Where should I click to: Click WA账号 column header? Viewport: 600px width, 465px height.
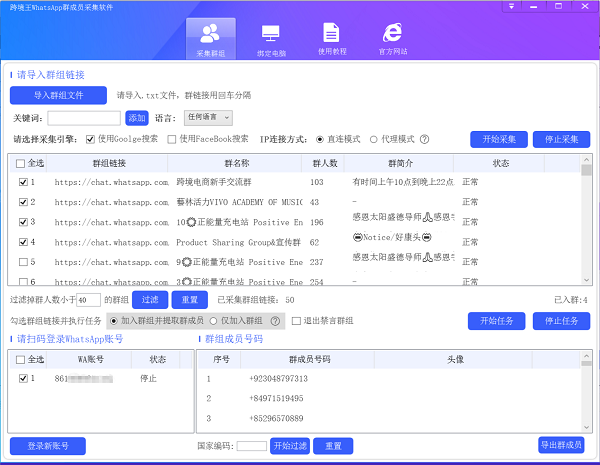pyautogui.click(x=90, y=359)
